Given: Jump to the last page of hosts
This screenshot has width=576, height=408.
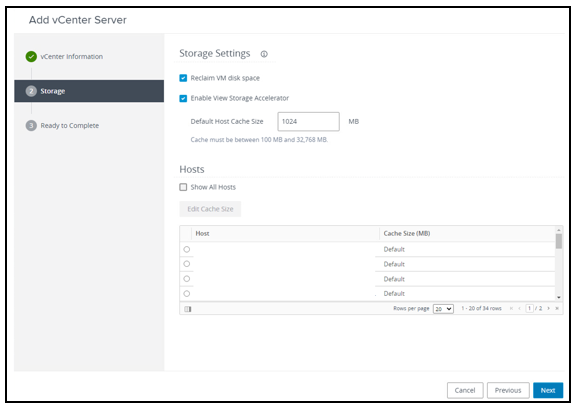Looking at the screenshot, I should [557, 308].
